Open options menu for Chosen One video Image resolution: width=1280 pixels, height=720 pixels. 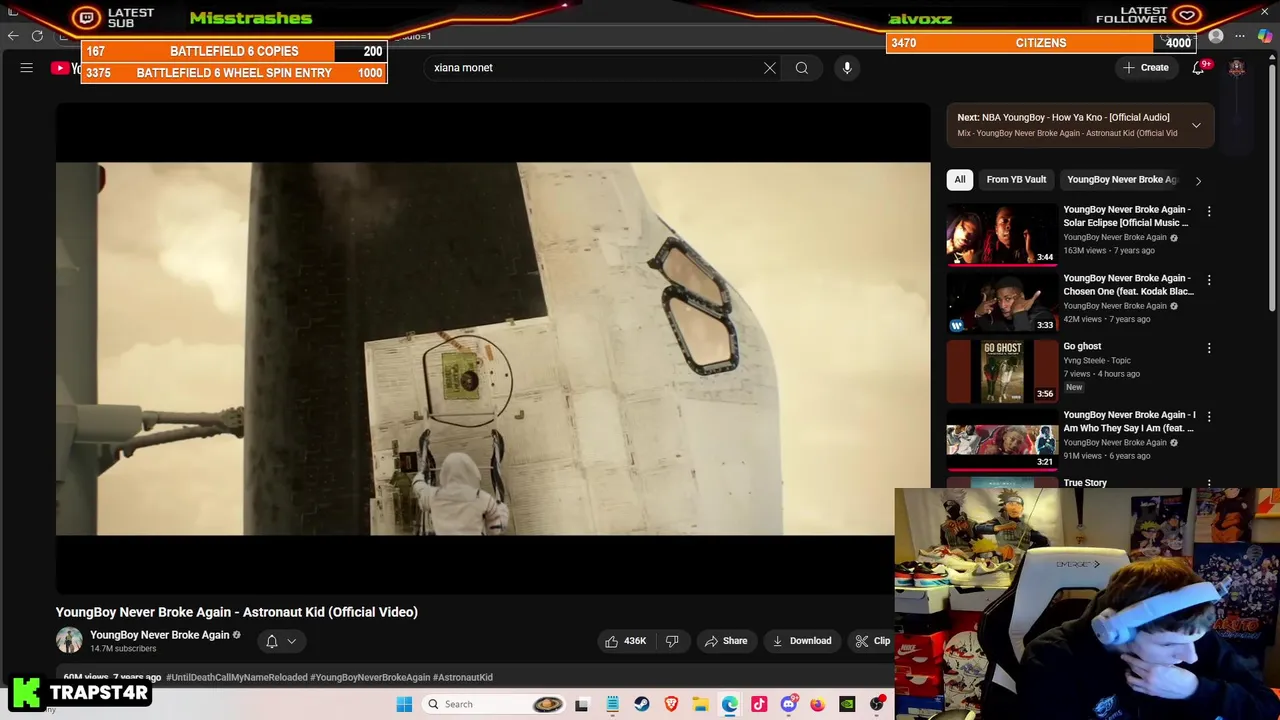click(x=1209, y=280)
